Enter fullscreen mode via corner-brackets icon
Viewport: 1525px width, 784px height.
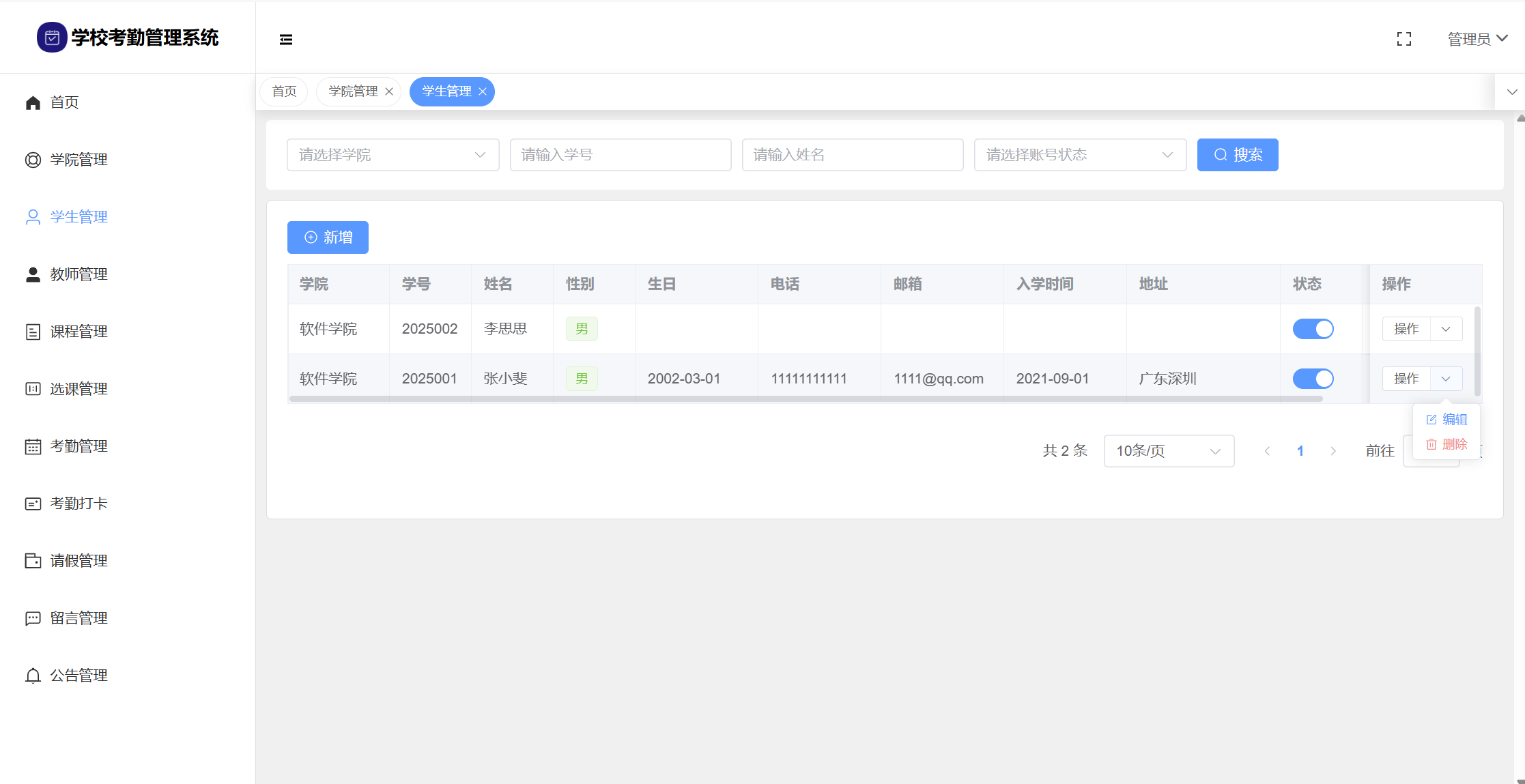pyautogui.click(x=1403, y=40)
